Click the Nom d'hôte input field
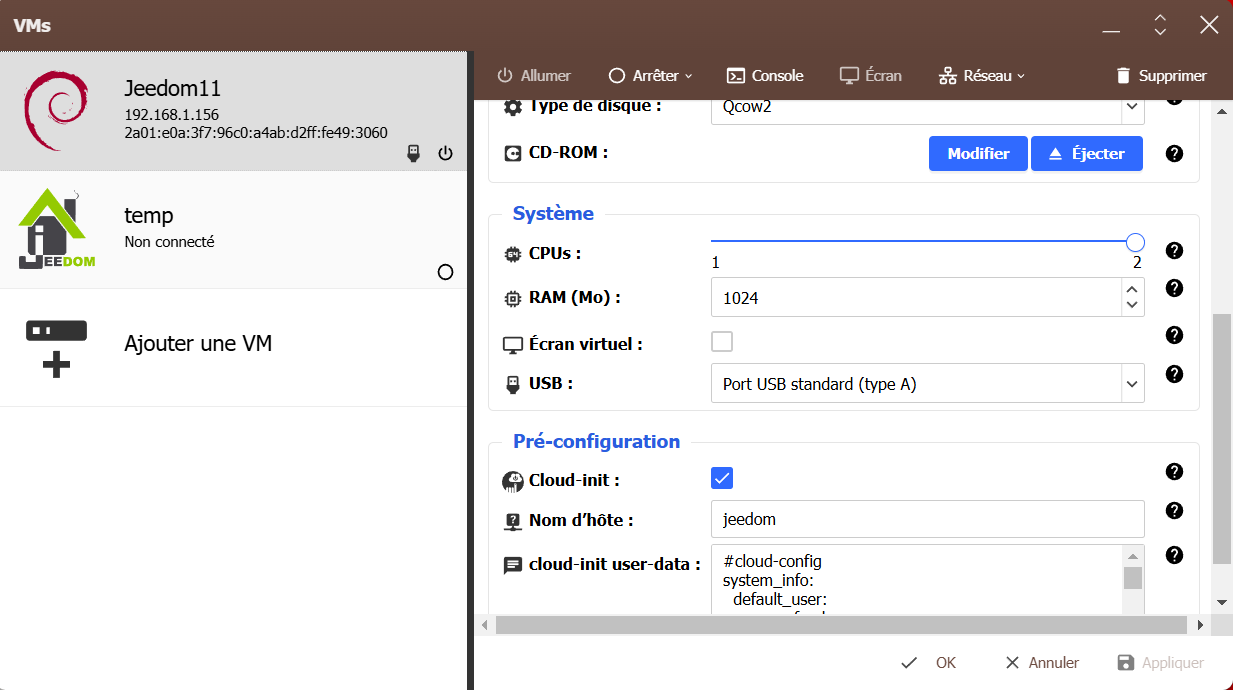 (927, 519)
